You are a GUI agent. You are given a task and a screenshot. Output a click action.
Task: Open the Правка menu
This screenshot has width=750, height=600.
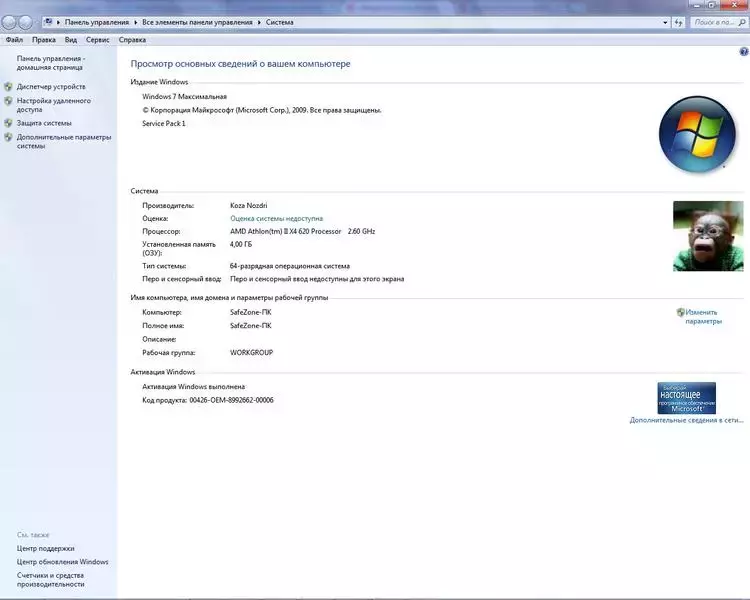coord(44,40)
